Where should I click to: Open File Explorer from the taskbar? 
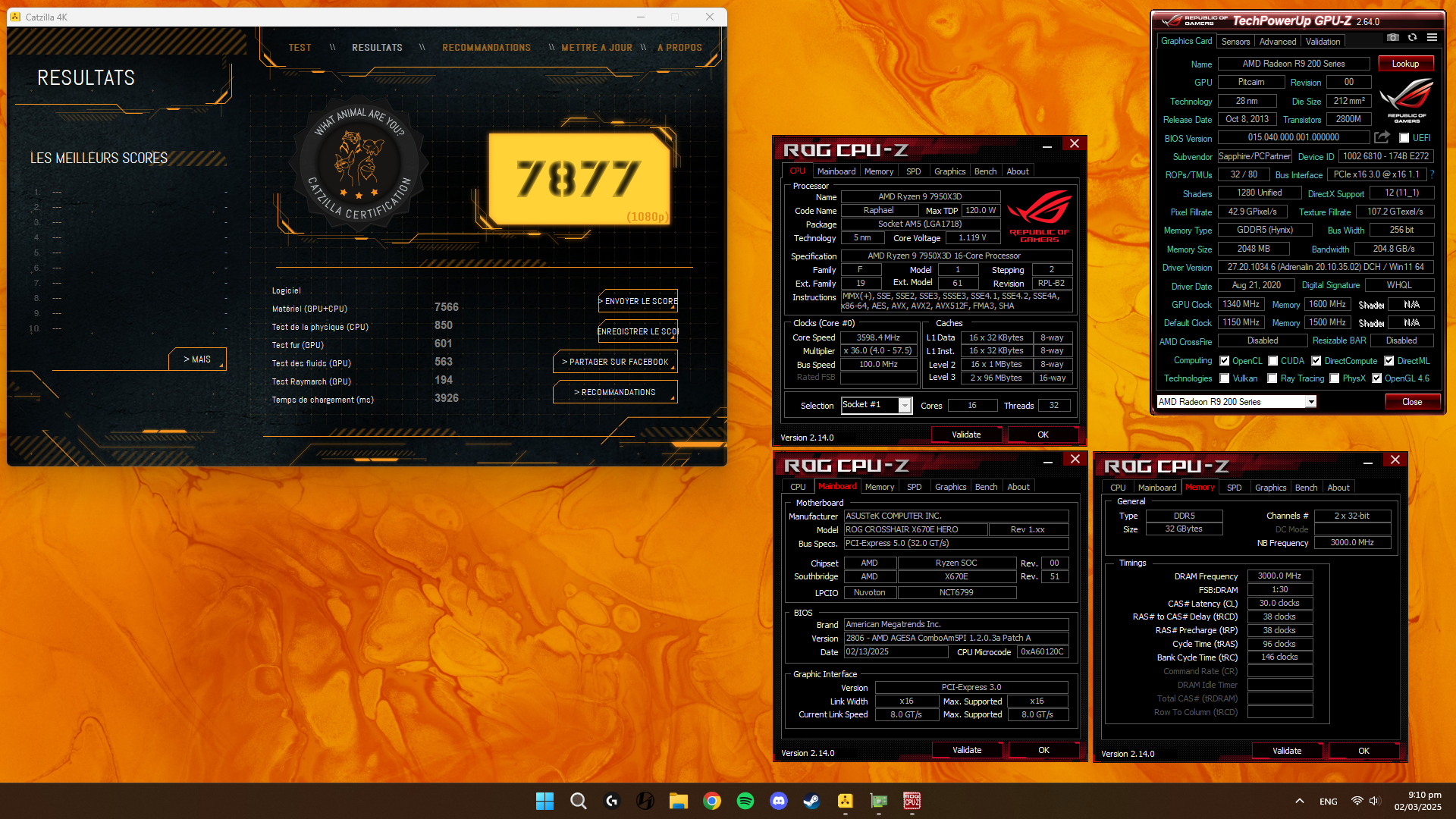[678, 801]
